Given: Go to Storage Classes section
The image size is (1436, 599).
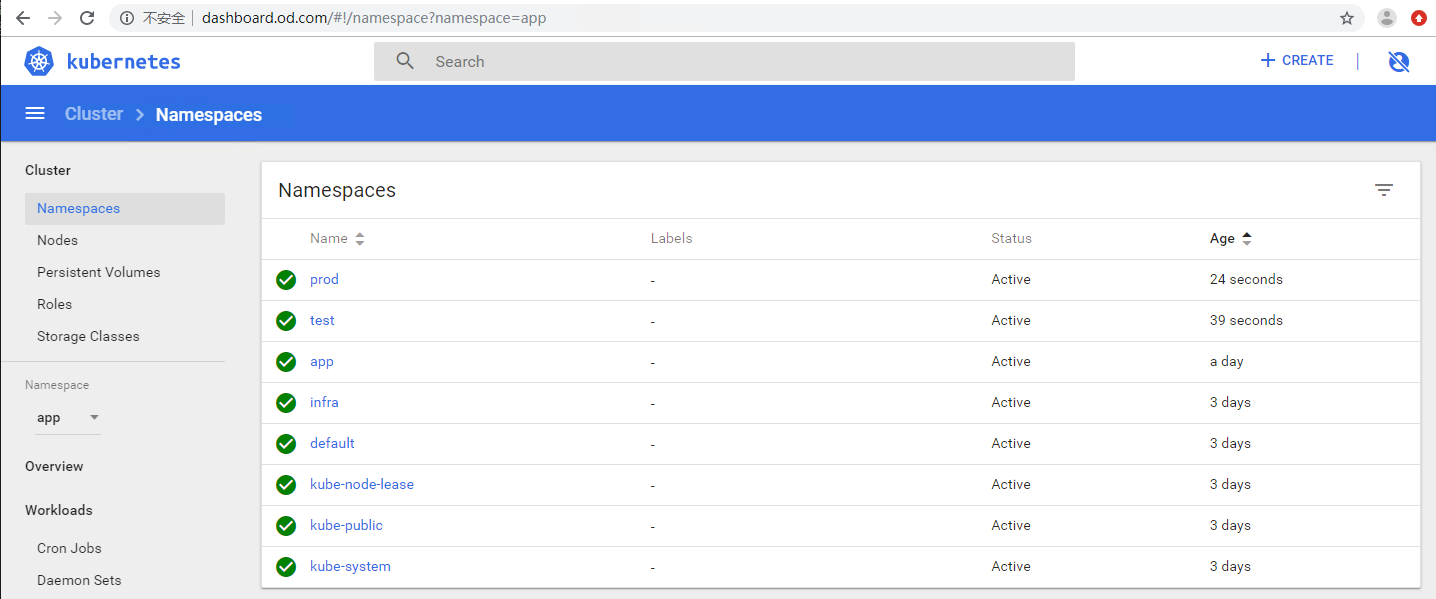Looking at the screenshot, I should (x=88, y=336).
